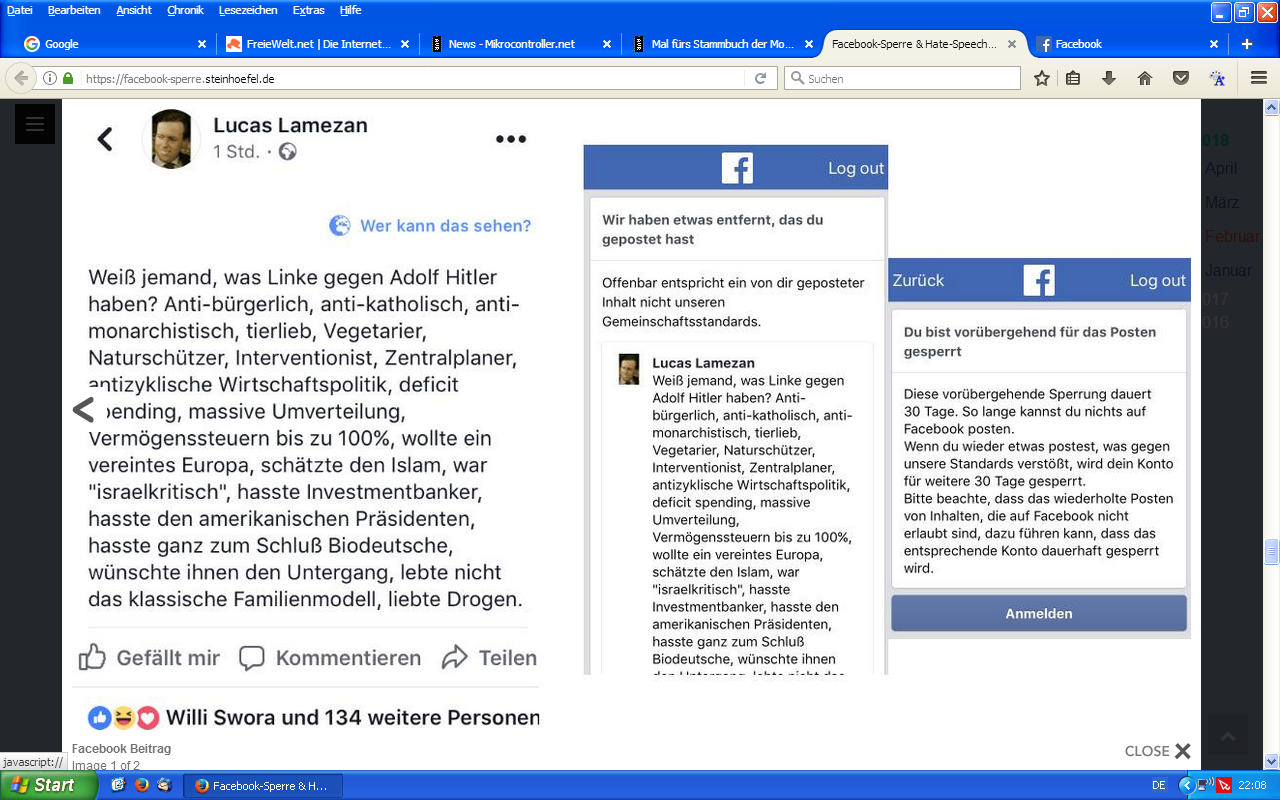Click the back chevron beside Lucas Lamezan
Image resolution: width=1280 pixels, height=800 pixels.
click(105, 139)
